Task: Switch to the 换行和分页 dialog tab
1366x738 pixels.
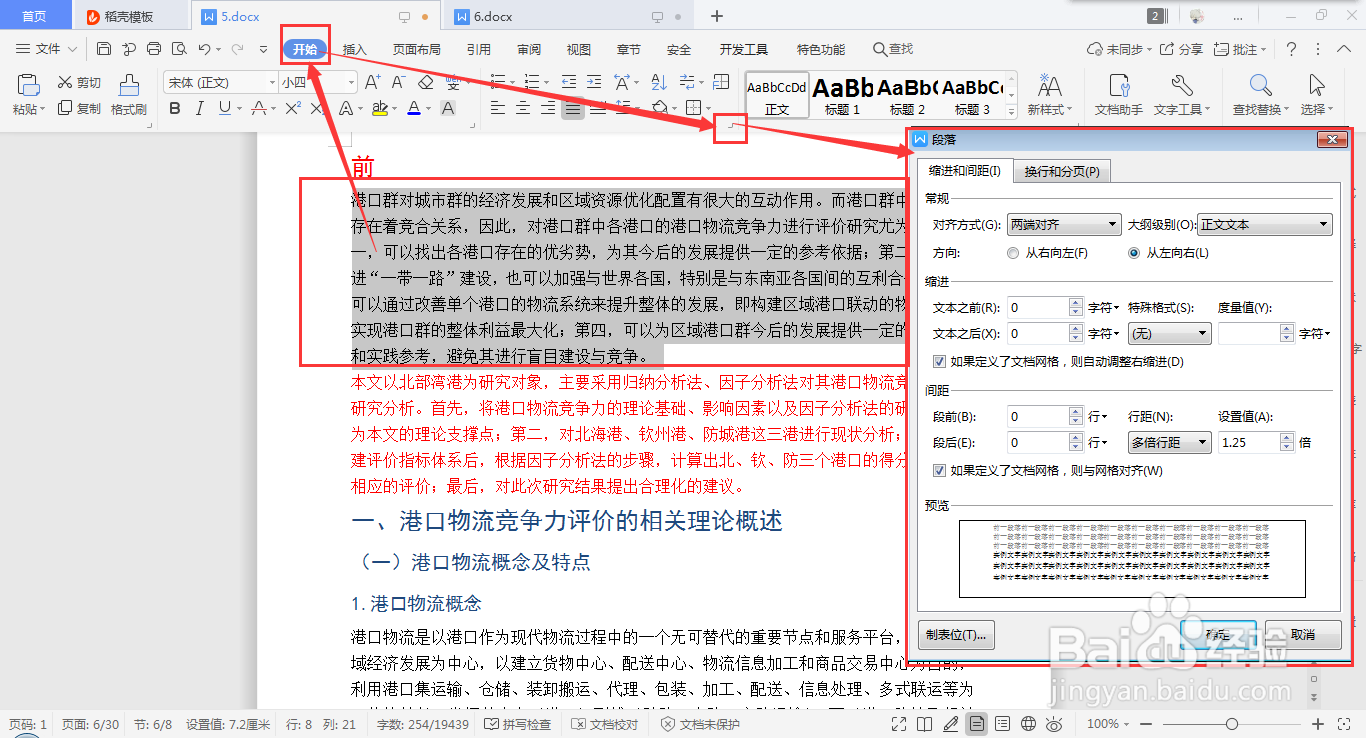Action: point(1062,171)
